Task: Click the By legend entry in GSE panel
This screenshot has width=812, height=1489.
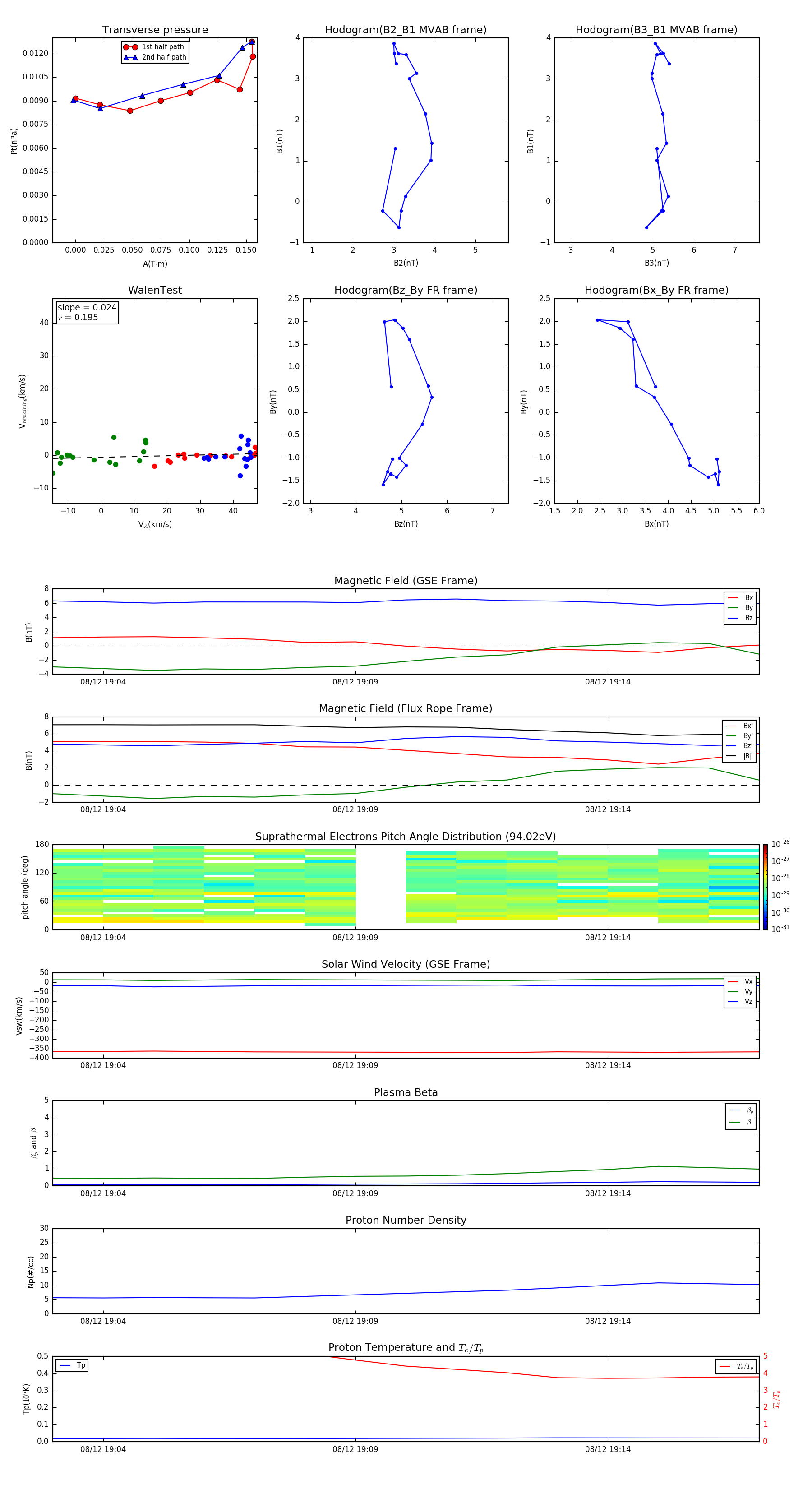Action: (740, 607)
